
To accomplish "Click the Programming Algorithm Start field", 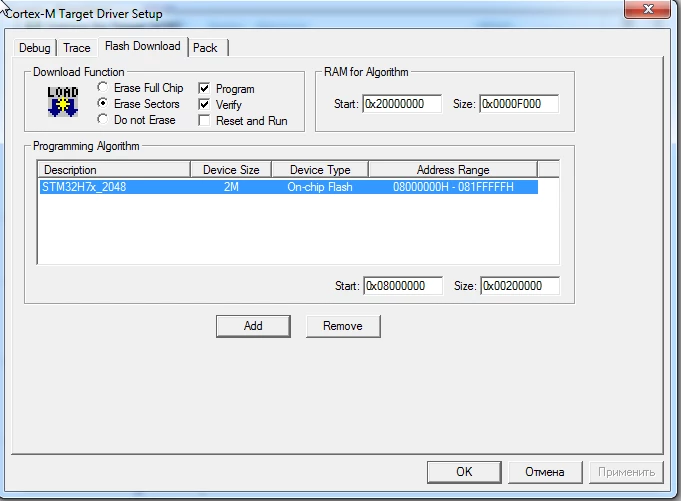I will 403,286.
